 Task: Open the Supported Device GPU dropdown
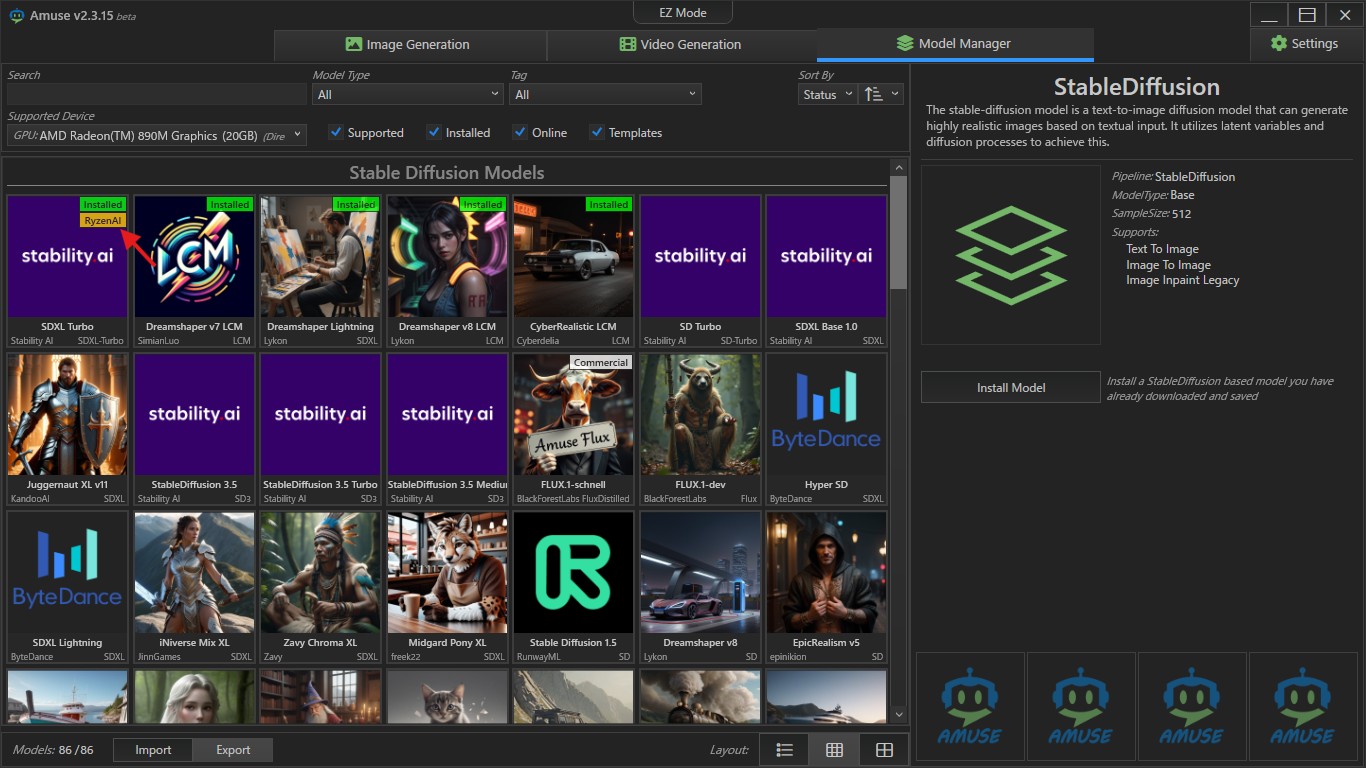(x=157, y=135)
